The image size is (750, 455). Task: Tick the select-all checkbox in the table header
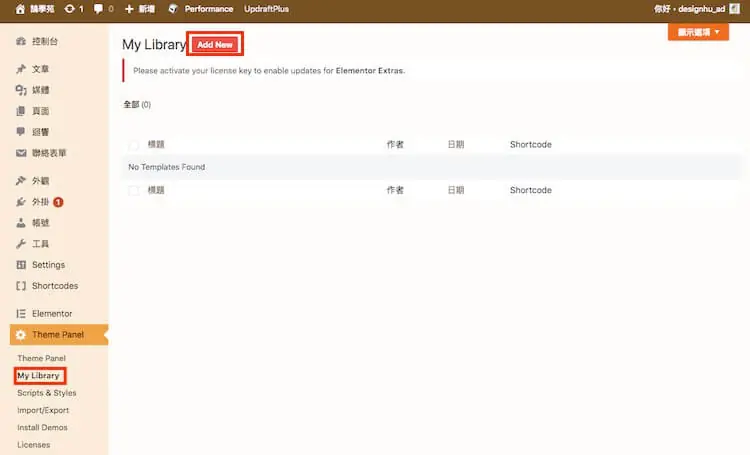[x=134, y=144]
